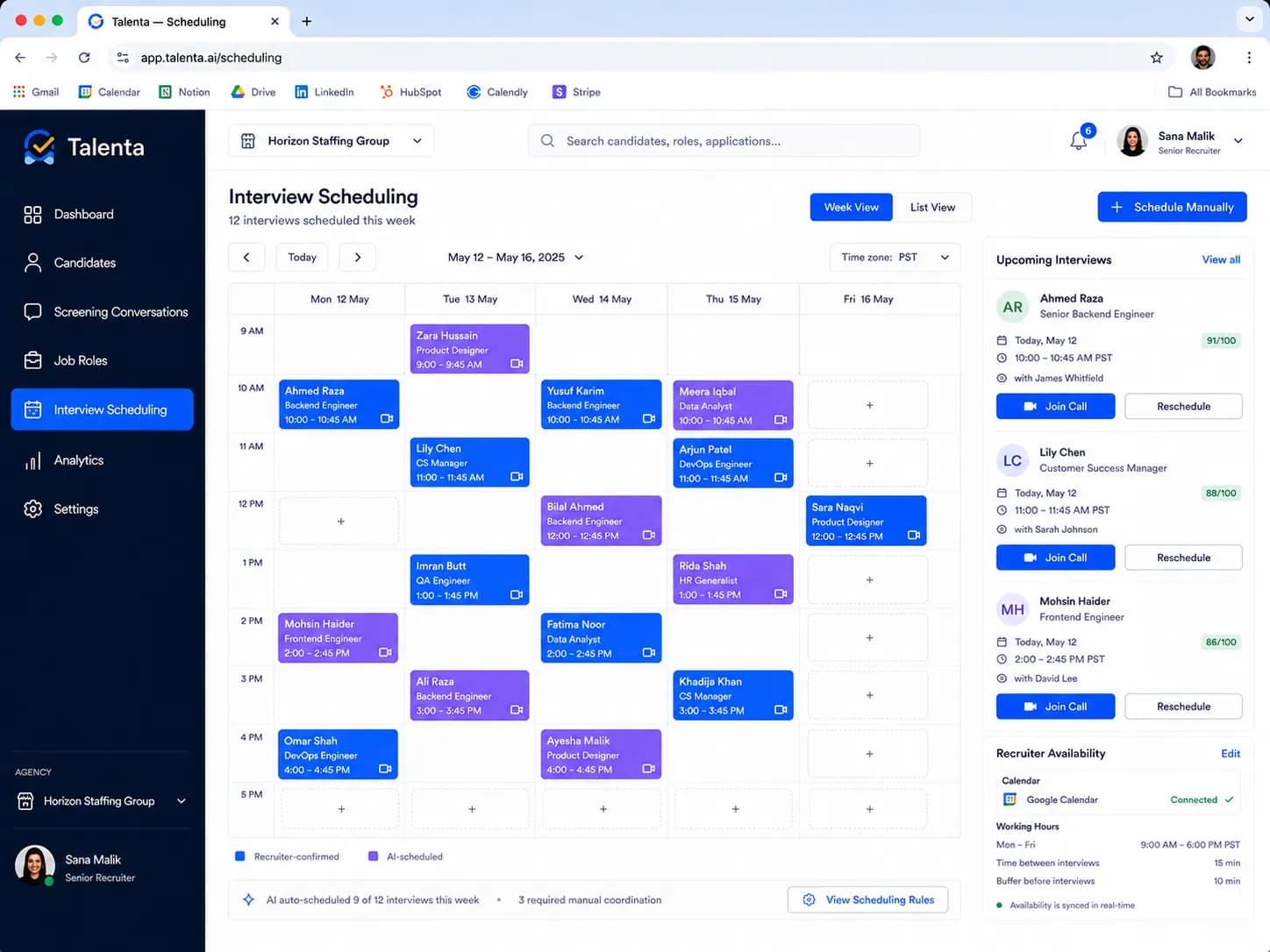The width and height of the screenshot is (1270, 952).
Task: Click the Talenta logo icon
Action: point(39,147)
